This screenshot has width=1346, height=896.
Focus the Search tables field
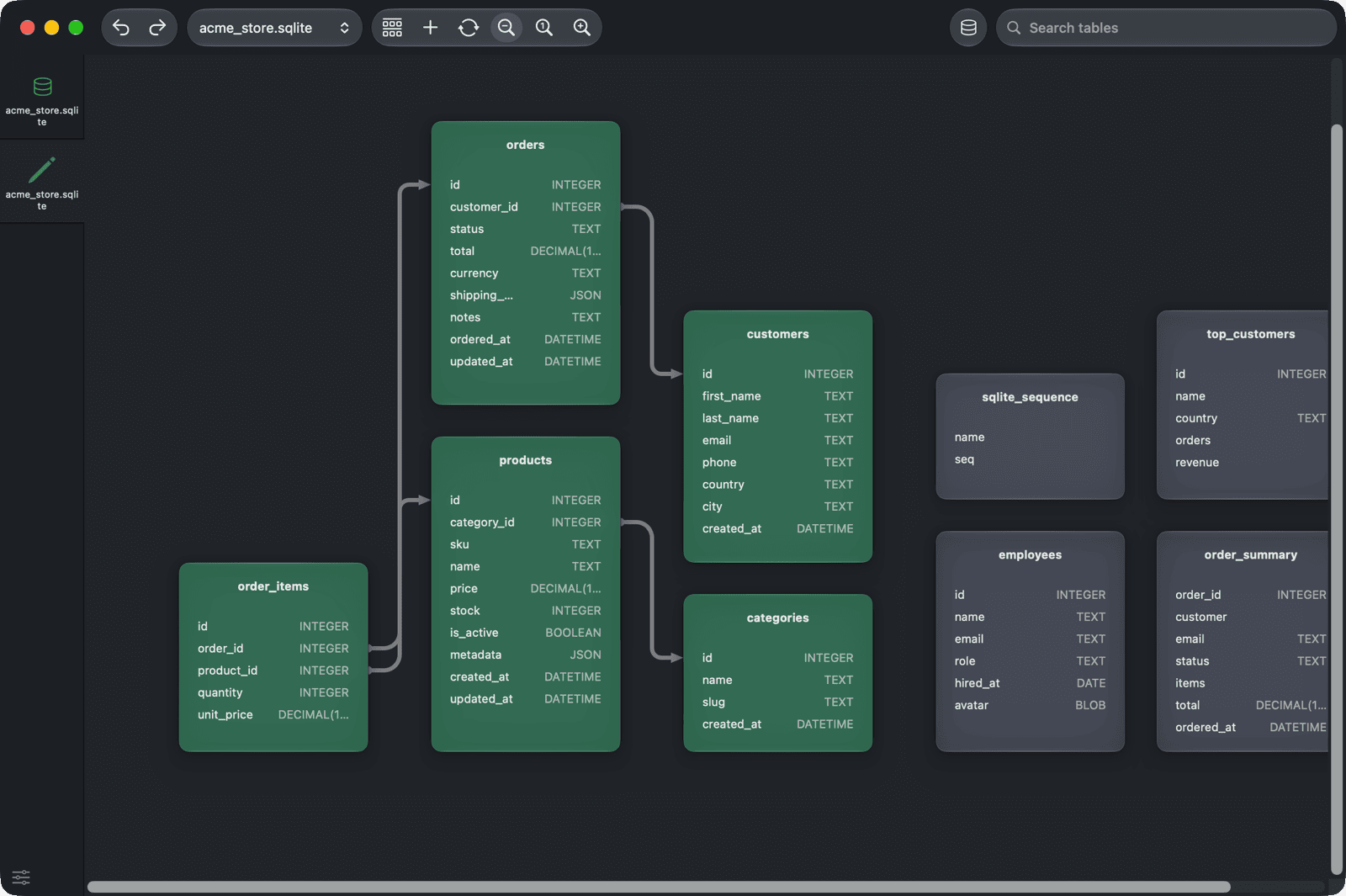1166,28
